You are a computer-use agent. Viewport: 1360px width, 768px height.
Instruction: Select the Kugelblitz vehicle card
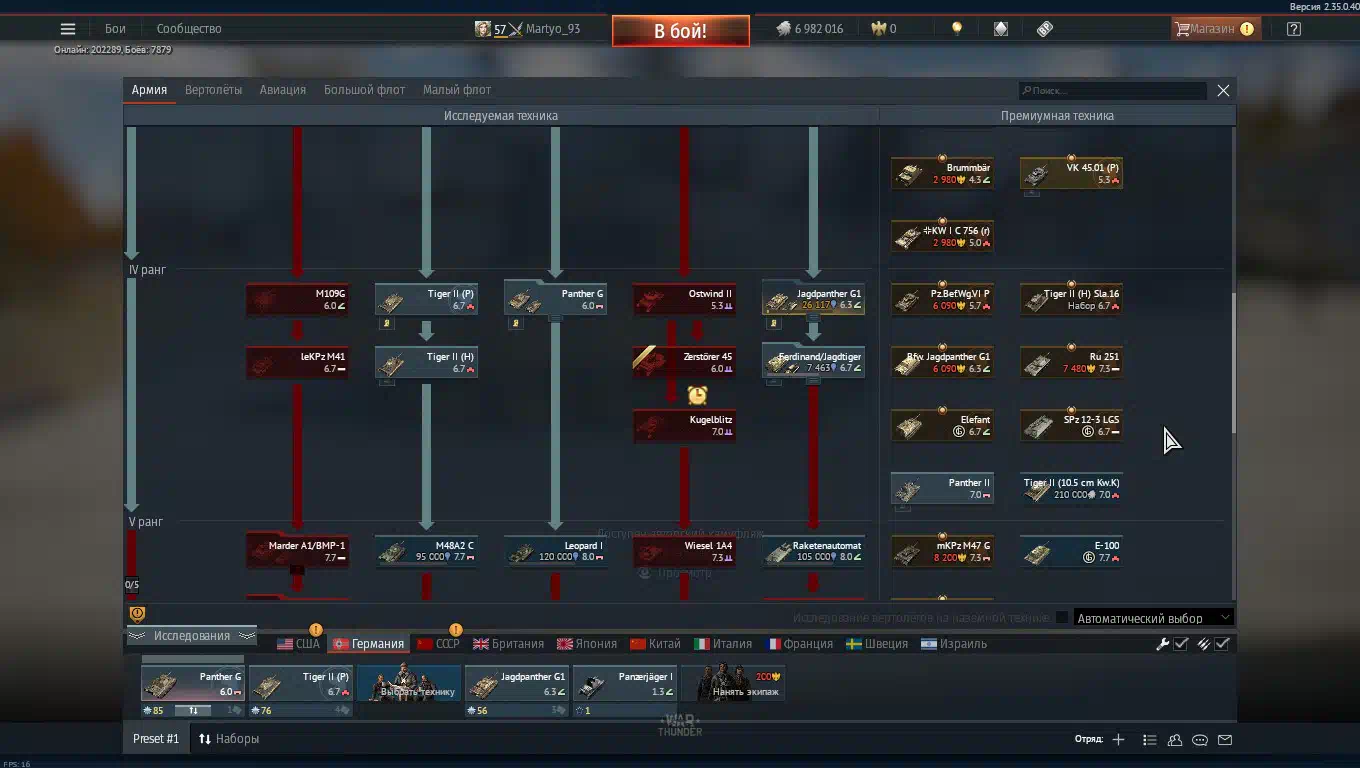point(684,425)
